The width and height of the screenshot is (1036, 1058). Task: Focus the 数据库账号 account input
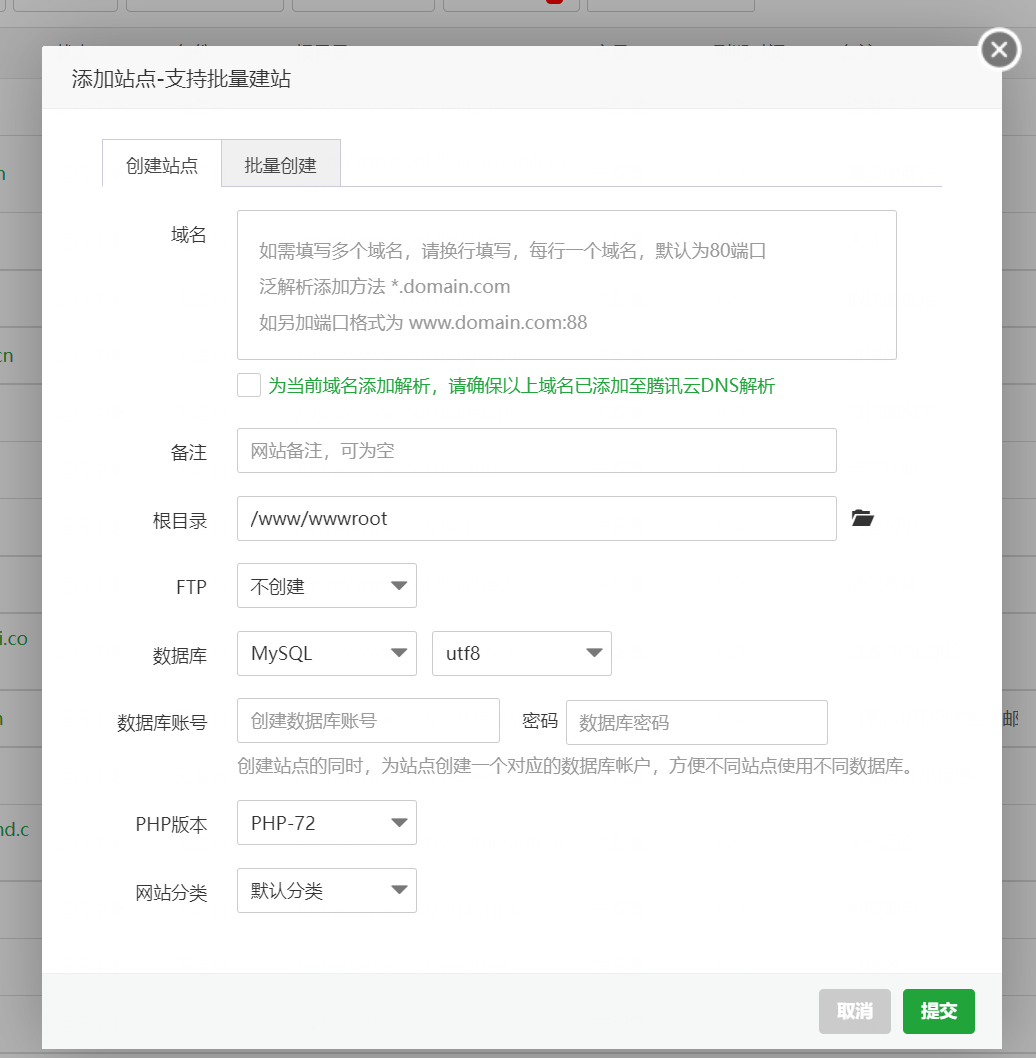coord(368,721)
